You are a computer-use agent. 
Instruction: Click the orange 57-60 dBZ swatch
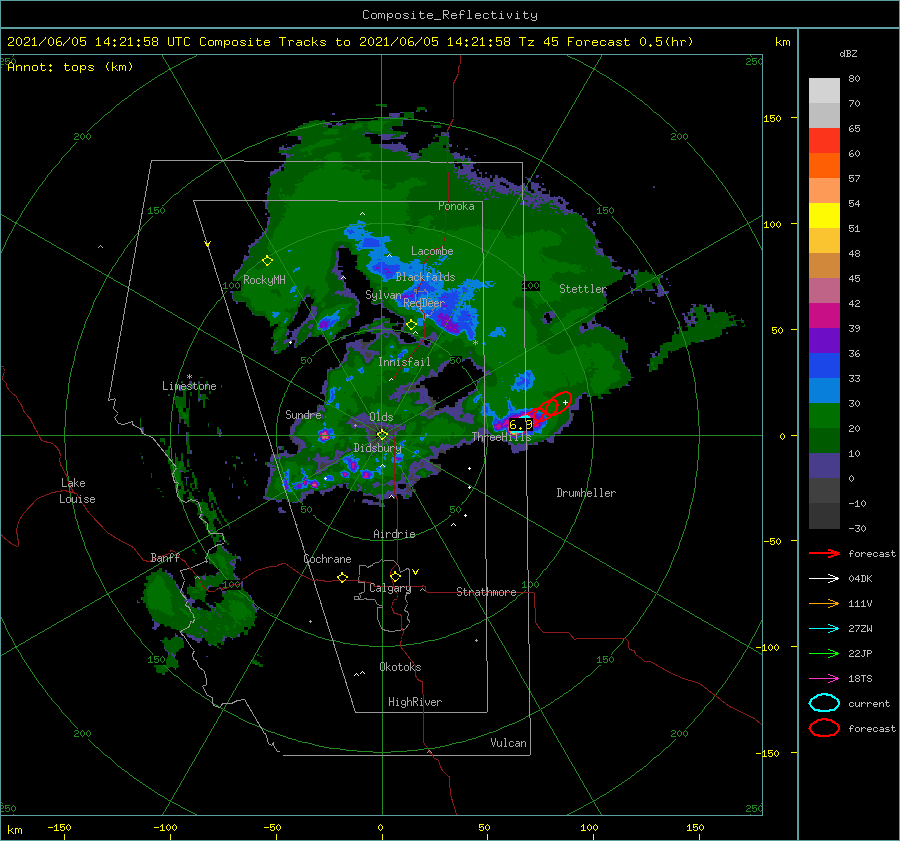[824, 166]
